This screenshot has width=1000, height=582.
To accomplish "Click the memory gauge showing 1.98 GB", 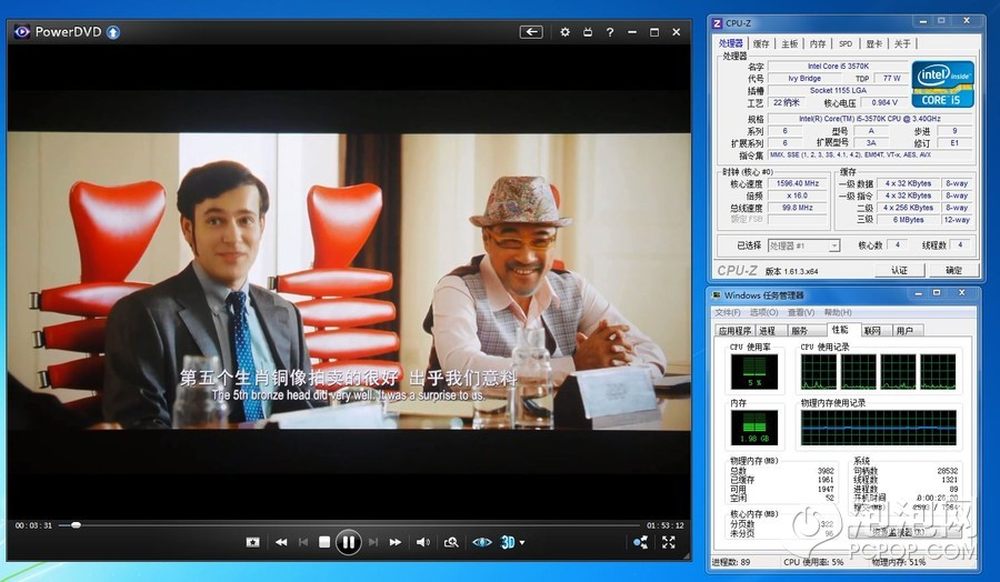I will [754, 428].
